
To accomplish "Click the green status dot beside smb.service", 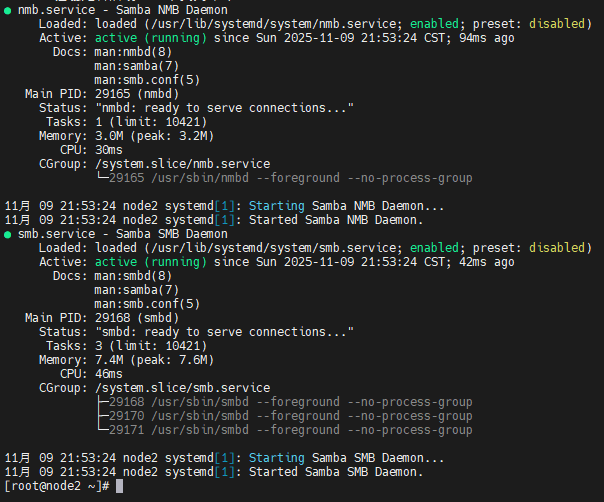I will pos(8,235).
